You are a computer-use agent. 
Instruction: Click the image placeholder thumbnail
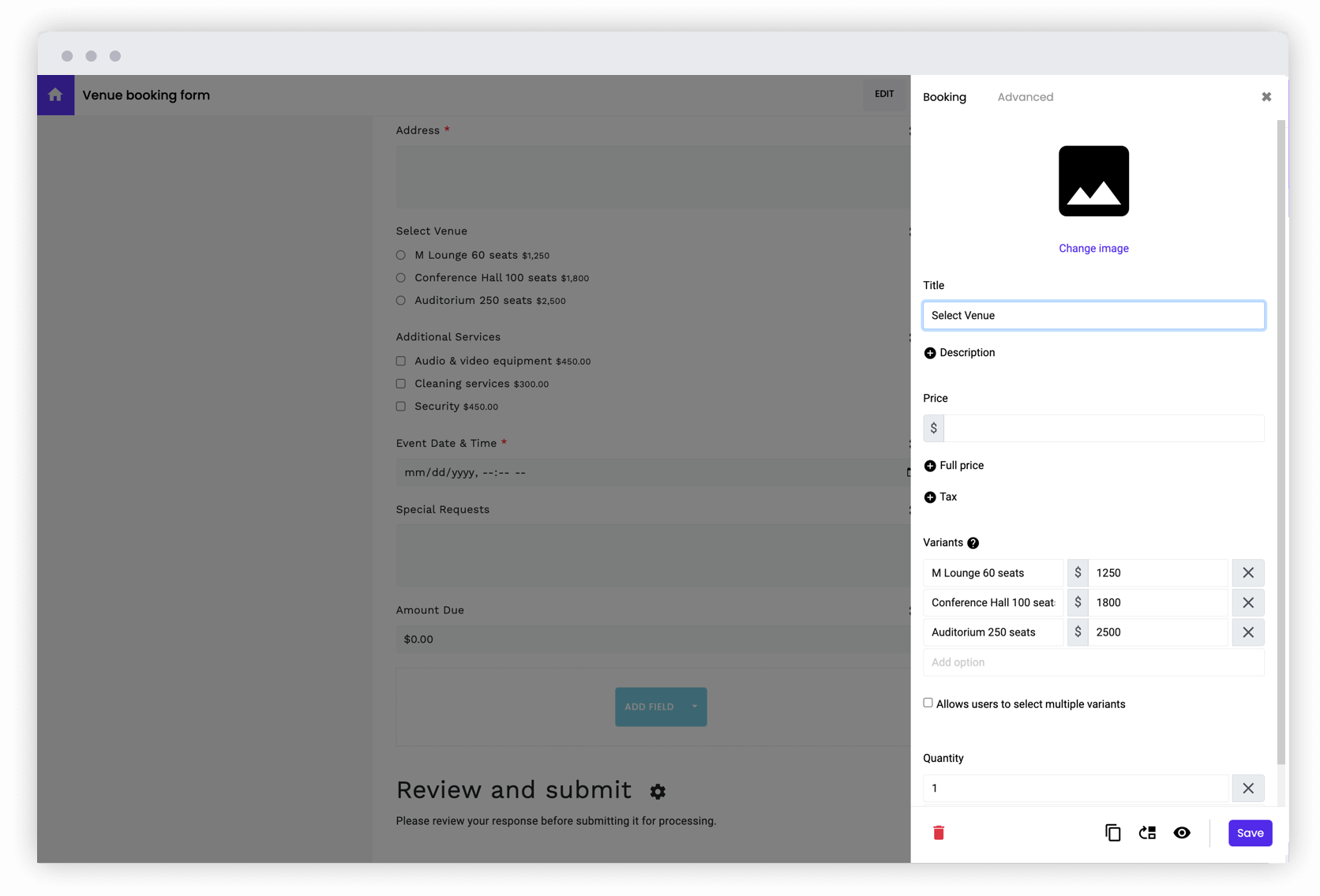tap(1093, 181)
